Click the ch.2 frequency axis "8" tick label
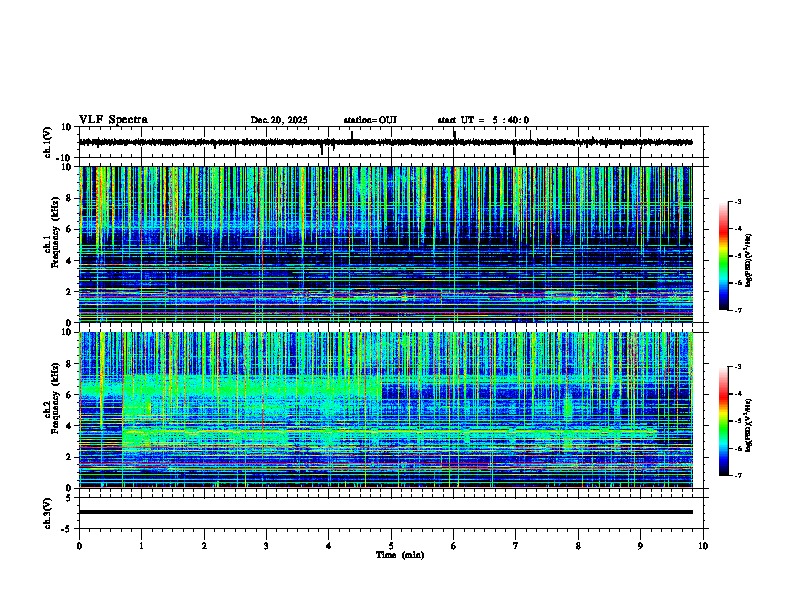Image resolution: width=792 pixels, height=612 pixels. [x=70, y=363]
